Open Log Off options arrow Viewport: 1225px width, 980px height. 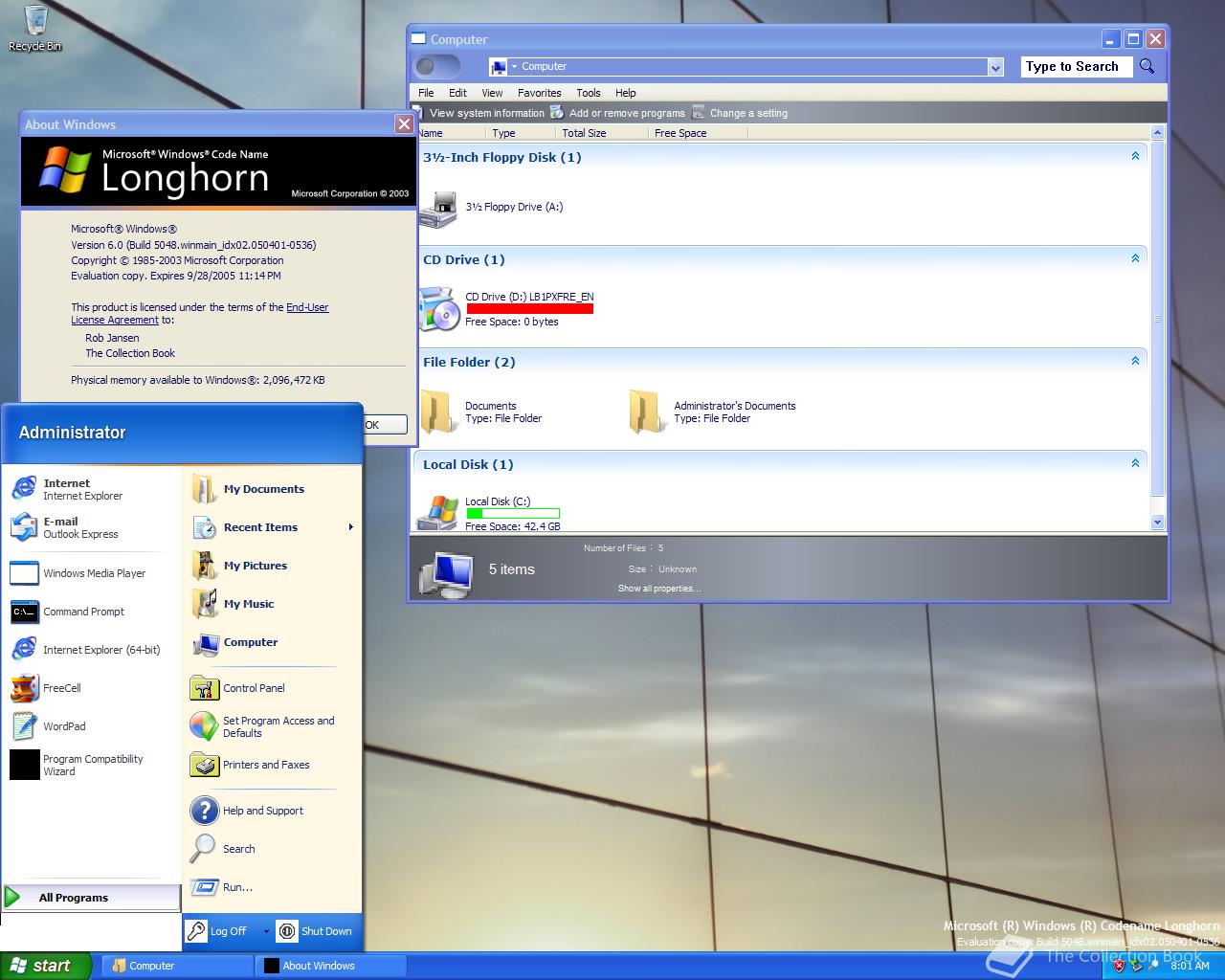click(x=266, y=931)
